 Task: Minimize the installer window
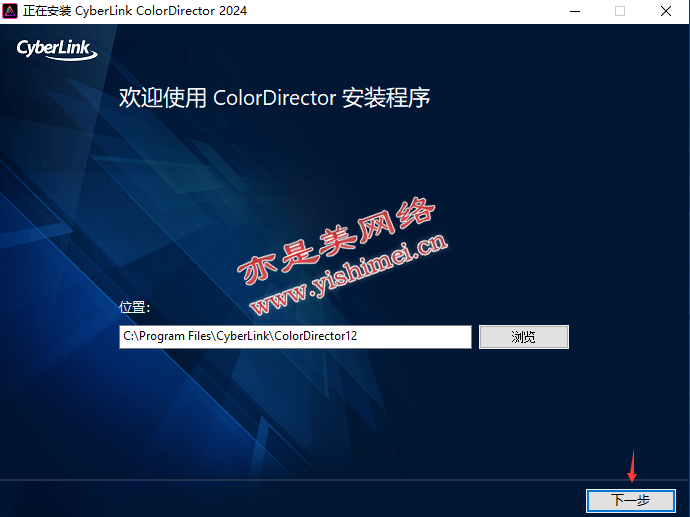click(575, 11)
